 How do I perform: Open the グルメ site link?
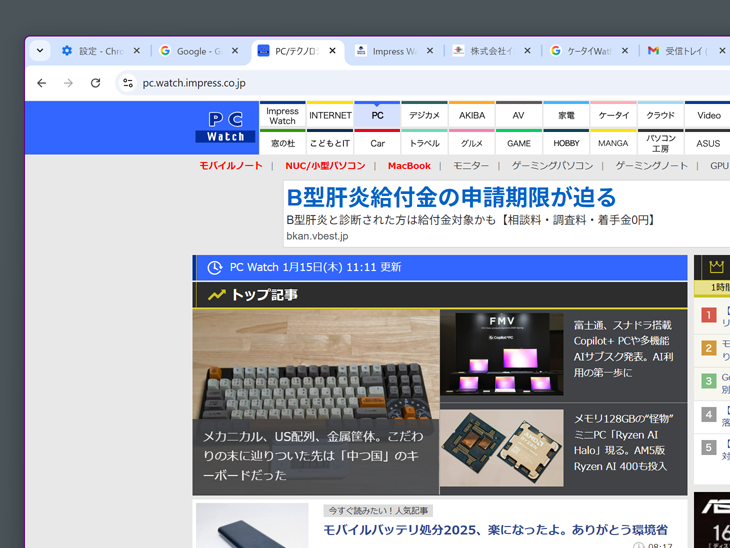pyautogui.click(x=472, y=142)
